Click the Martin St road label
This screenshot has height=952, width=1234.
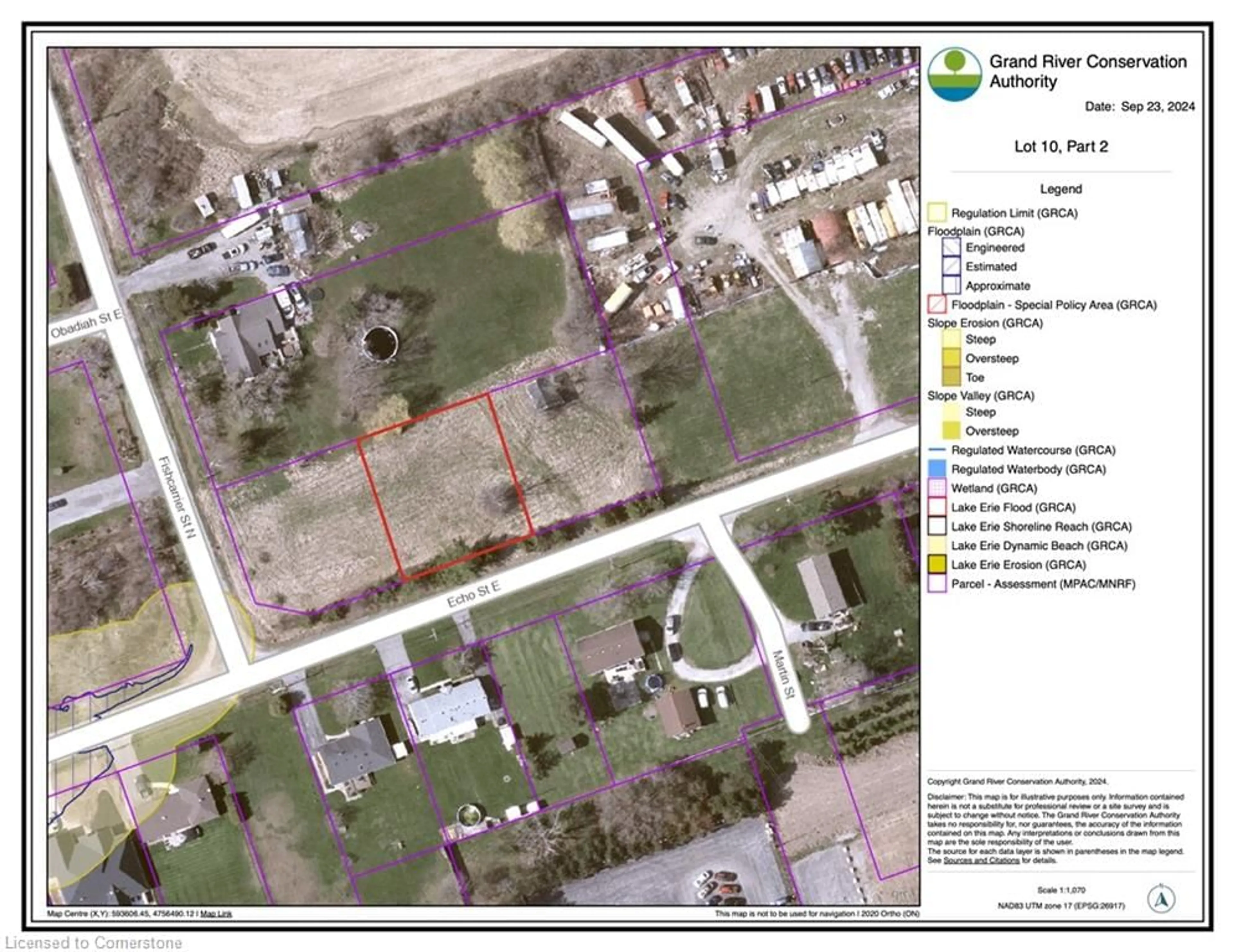tap(784, 675)
